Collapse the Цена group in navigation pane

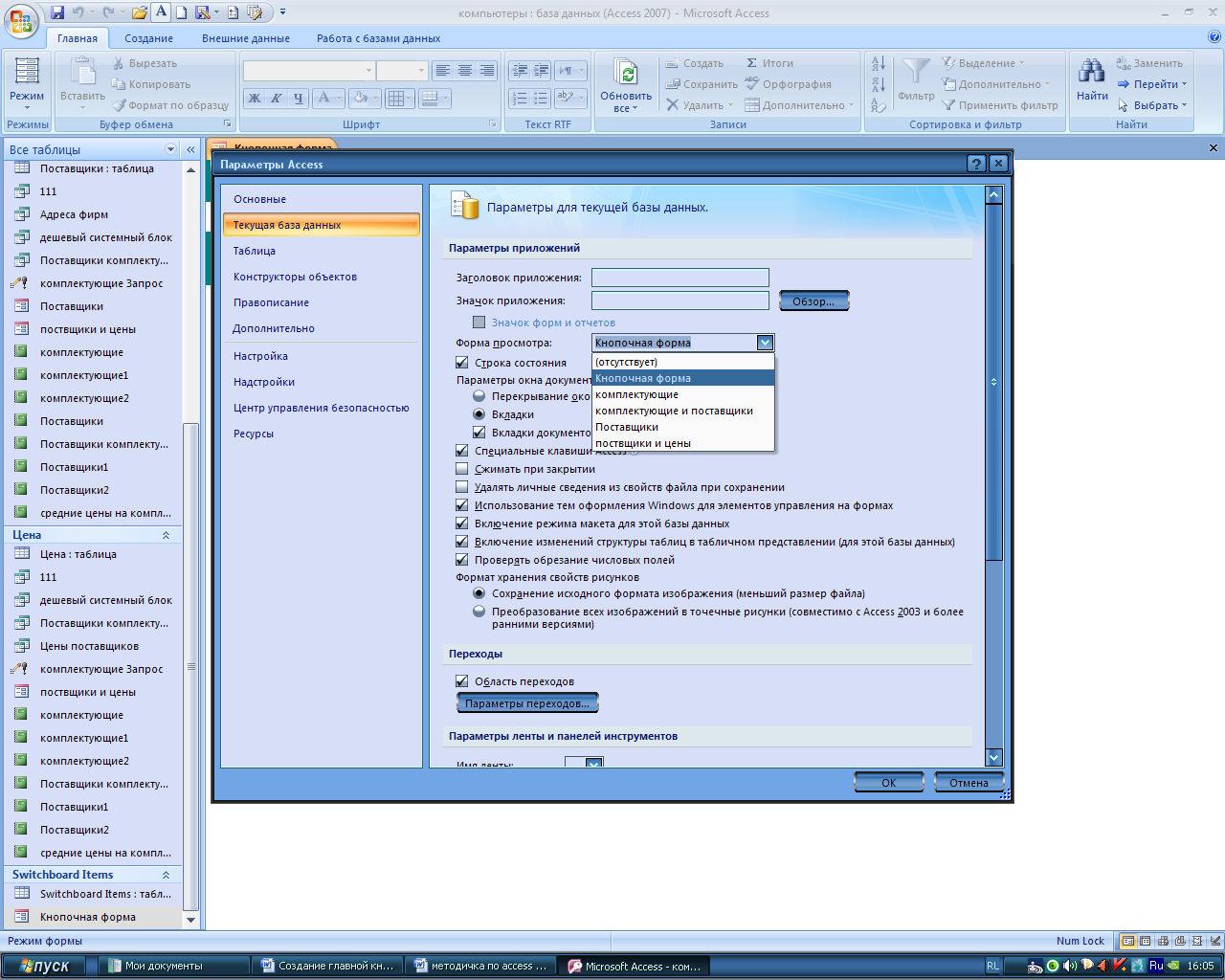(x=166, y=535)
